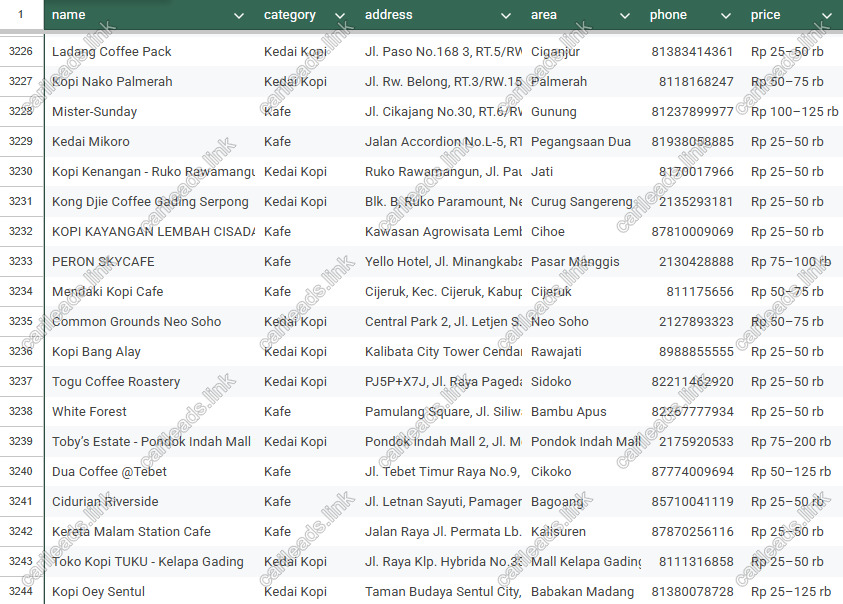Click the 'Mendaki Kopi Cafe' cell
Screen dimensions: 843x604
tap(150, 292)
